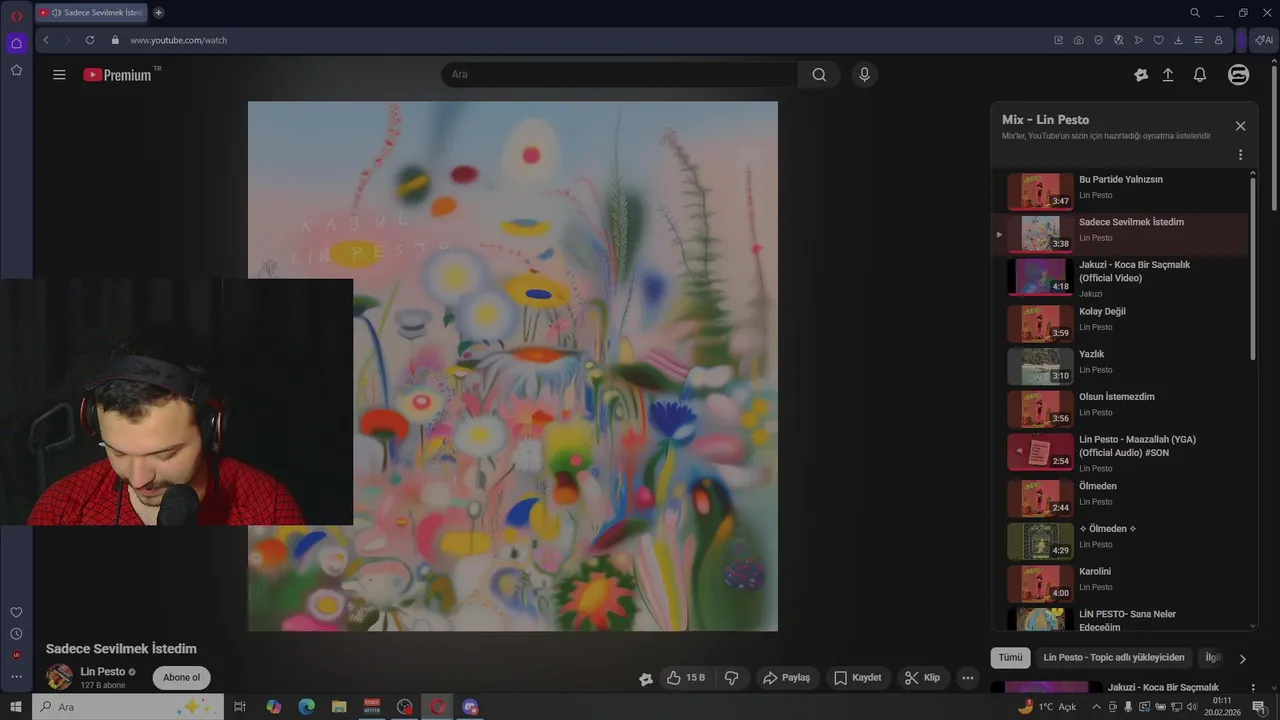The image size is (1280, 720).
Task: Play Olsun İstemezdim from the mix
Action: pyautogui.click(x=1120, y=408)
